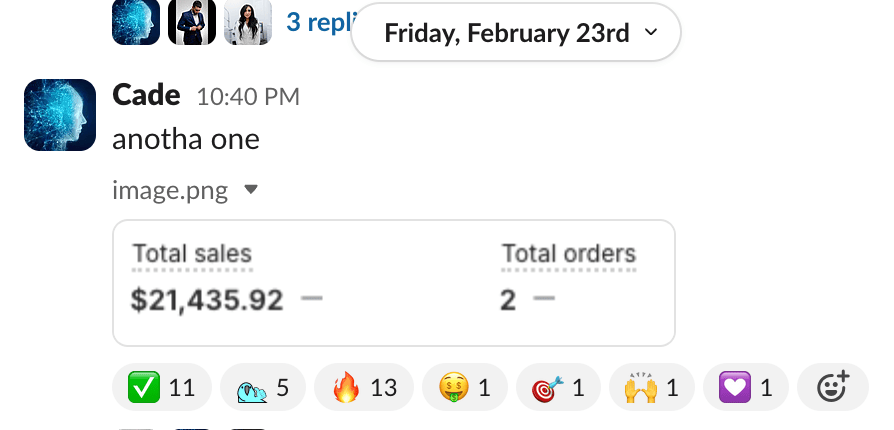Toggle the green checkmark reaction

[161, 387]
